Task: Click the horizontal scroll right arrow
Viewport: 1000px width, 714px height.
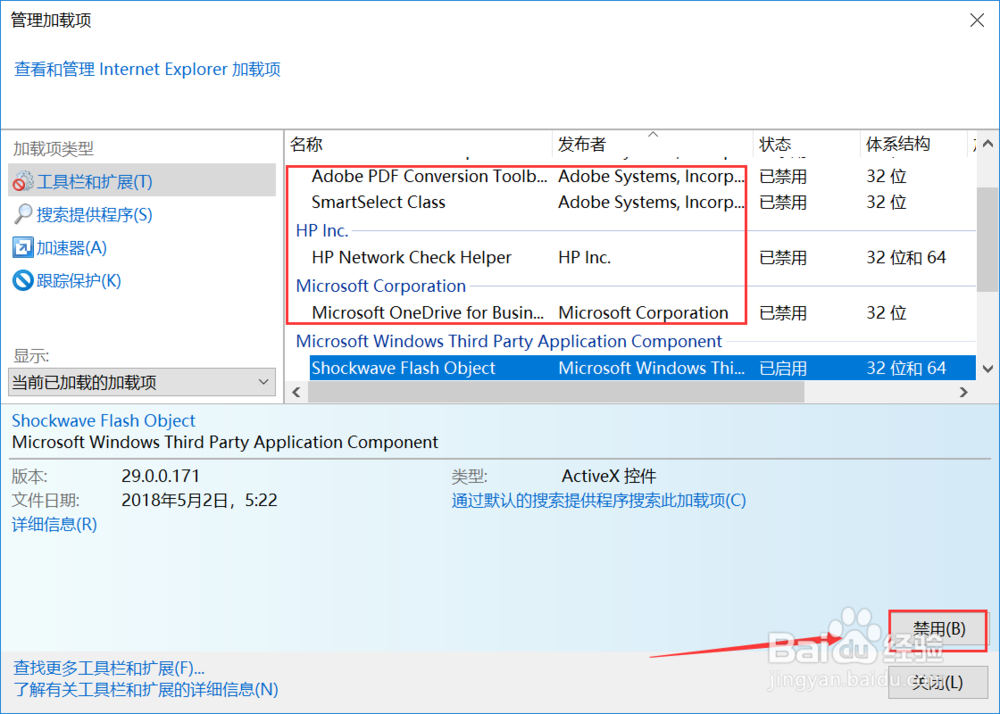Action: (964, 392)
